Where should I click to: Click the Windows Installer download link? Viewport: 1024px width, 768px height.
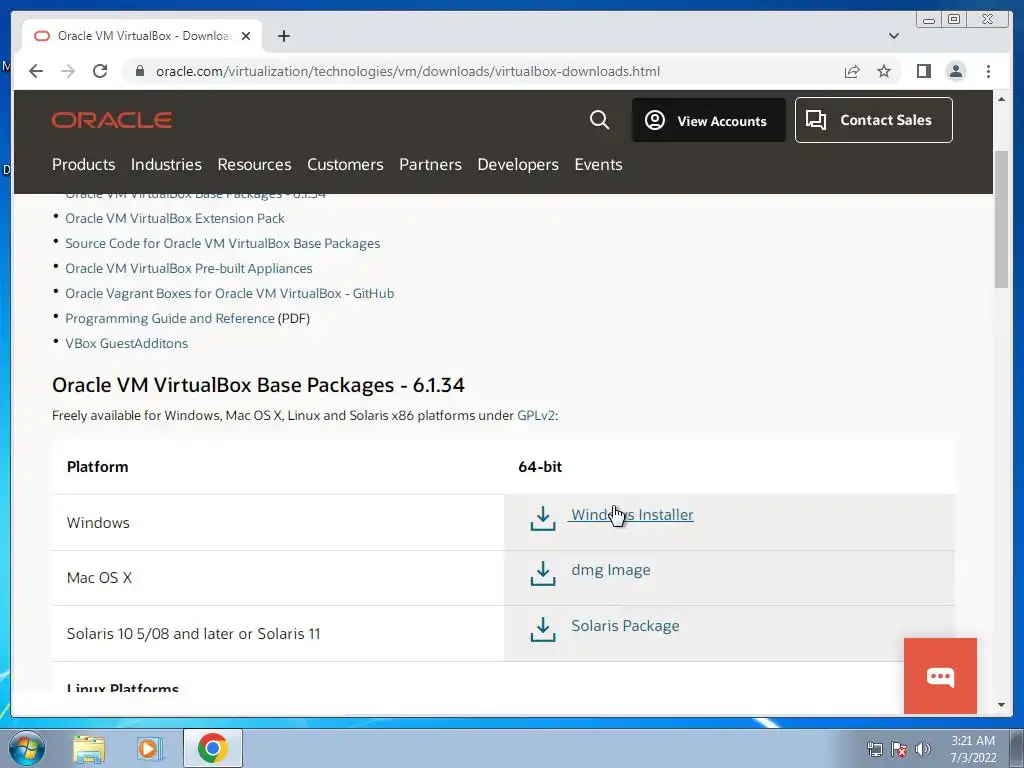[x=632, y=515]
